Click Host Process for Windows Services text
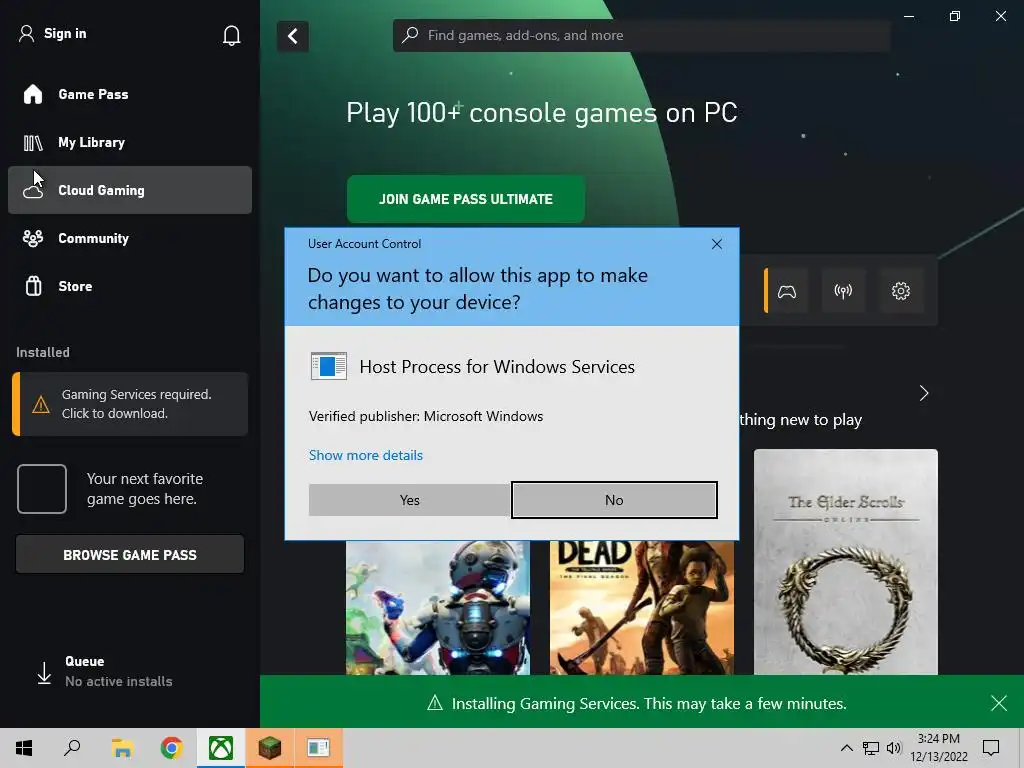This screenshot has height=768, width=1024. tap(497, 366)
